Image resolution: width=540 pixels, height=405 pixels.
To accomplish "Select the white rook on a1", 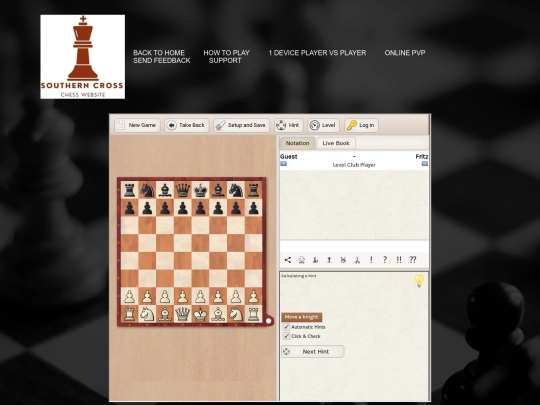I will [129, 314].
